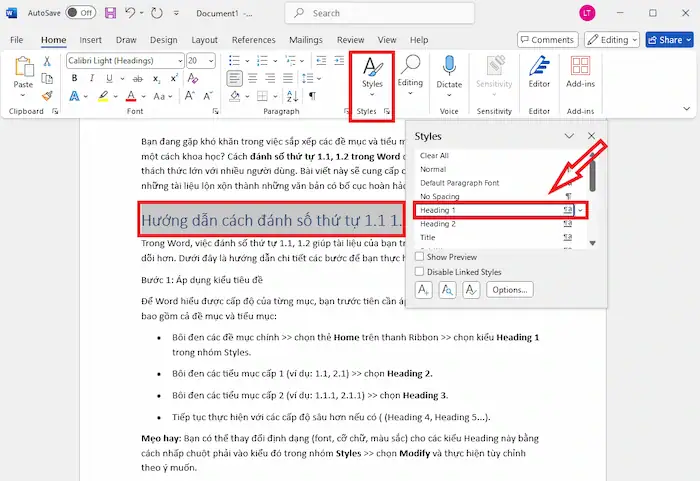Enable the Show Preview checkbox
This screenshot has height=481, width=700.
420,257
